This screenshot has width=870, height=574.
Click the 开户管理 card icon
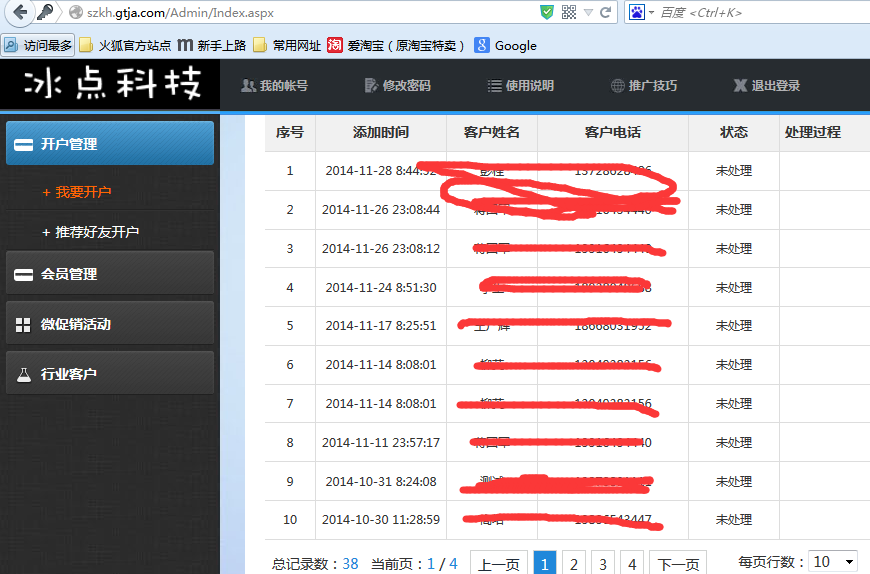23,145
